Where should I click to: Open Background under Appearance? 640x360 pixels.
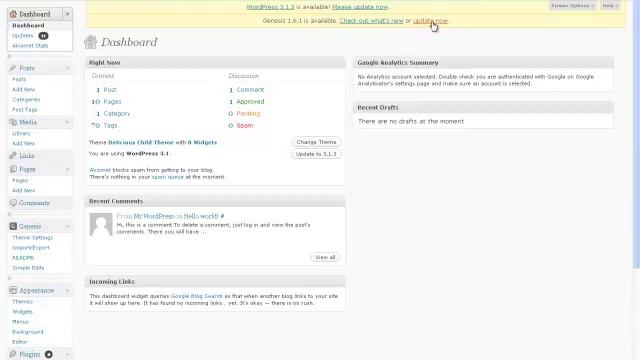tap(28, 332)
